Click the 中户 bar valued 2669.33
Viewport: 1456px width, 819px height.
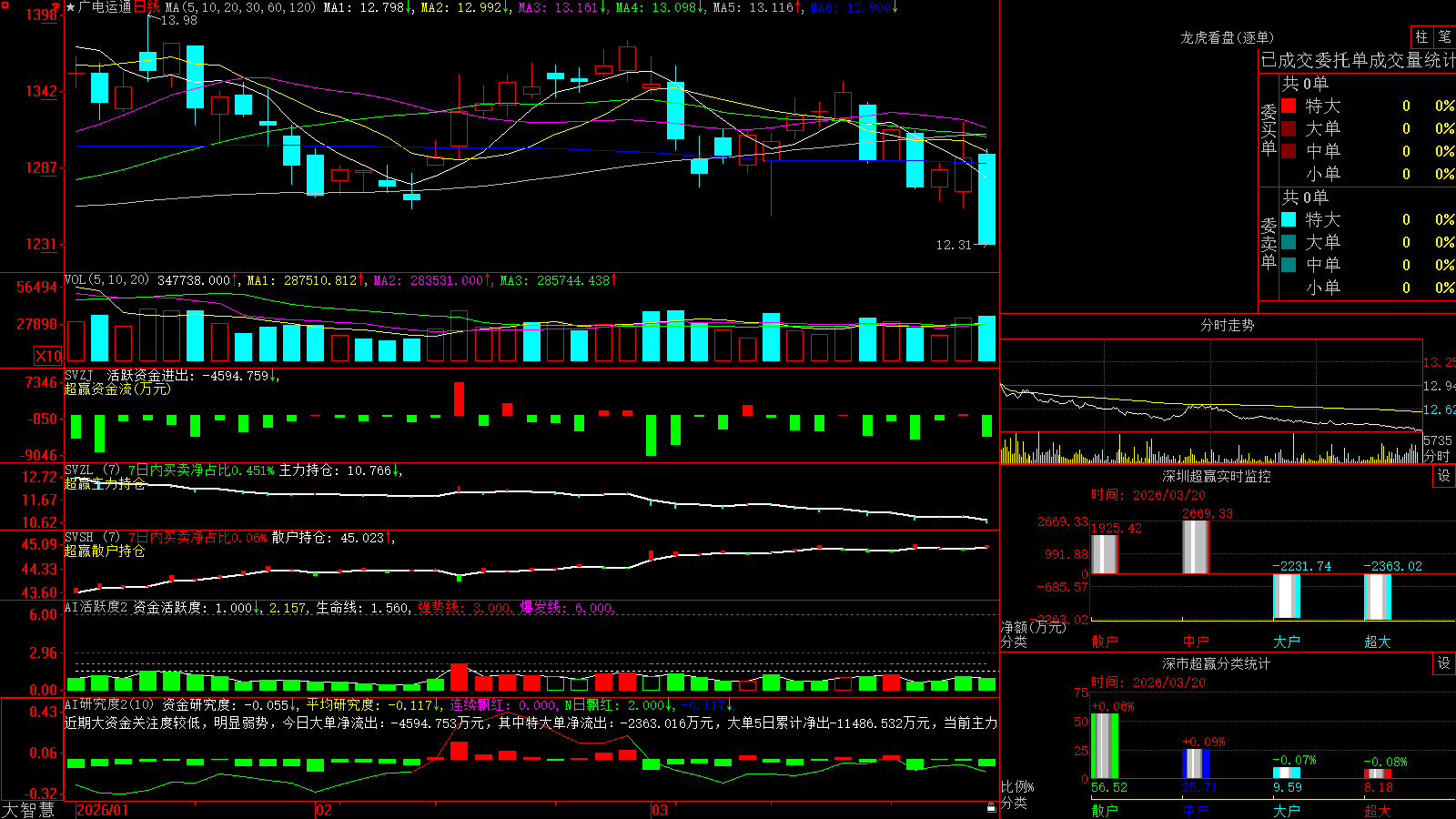[1195, 547]
